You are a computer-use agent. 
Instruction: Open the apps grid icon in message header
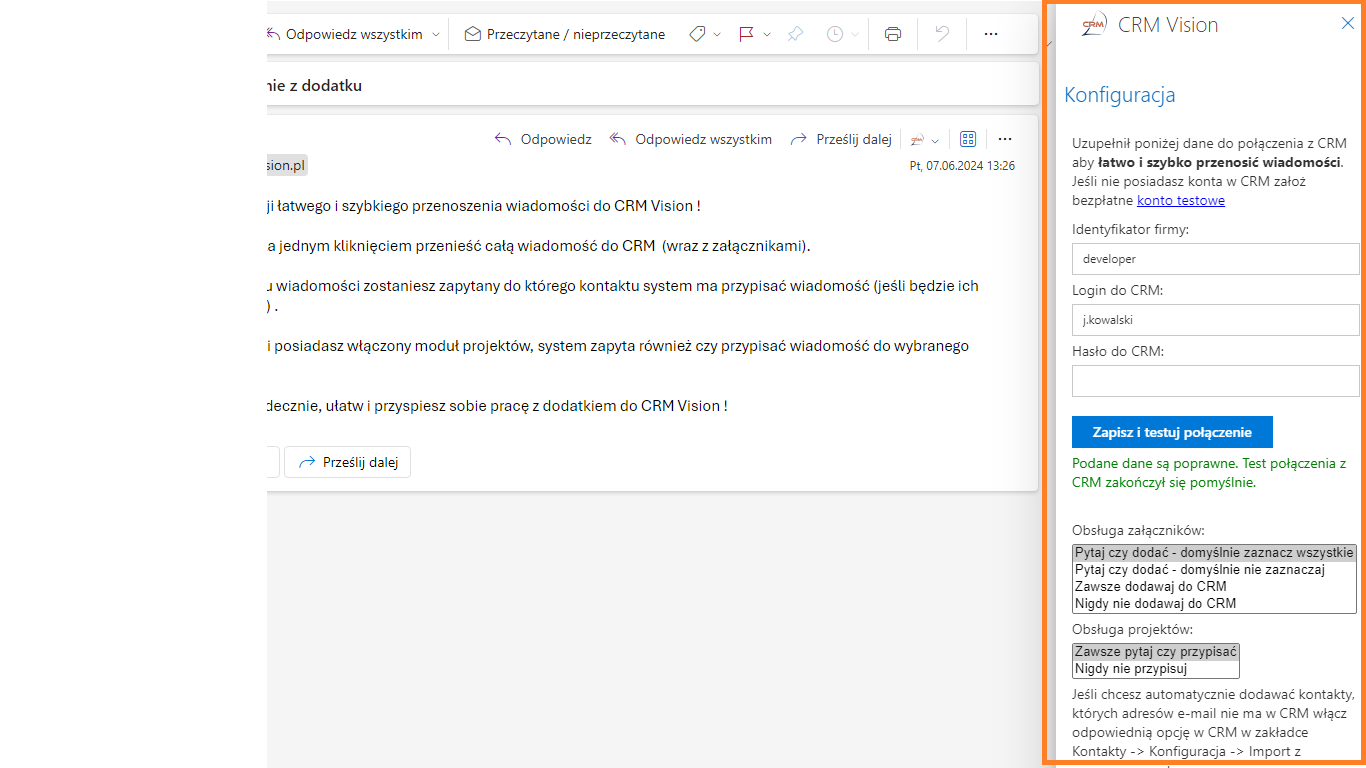tap(968, 139)
